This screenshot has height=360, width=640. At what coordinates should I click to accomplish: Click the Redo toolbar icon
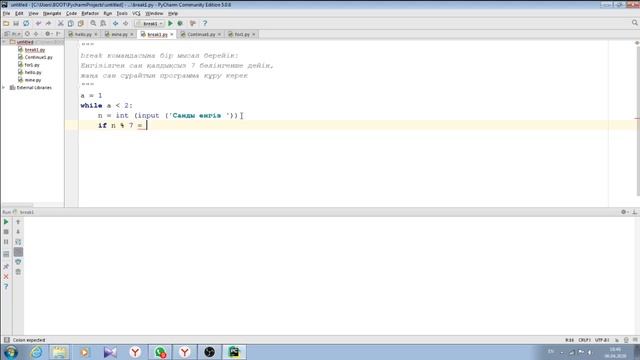click(49, 24)
